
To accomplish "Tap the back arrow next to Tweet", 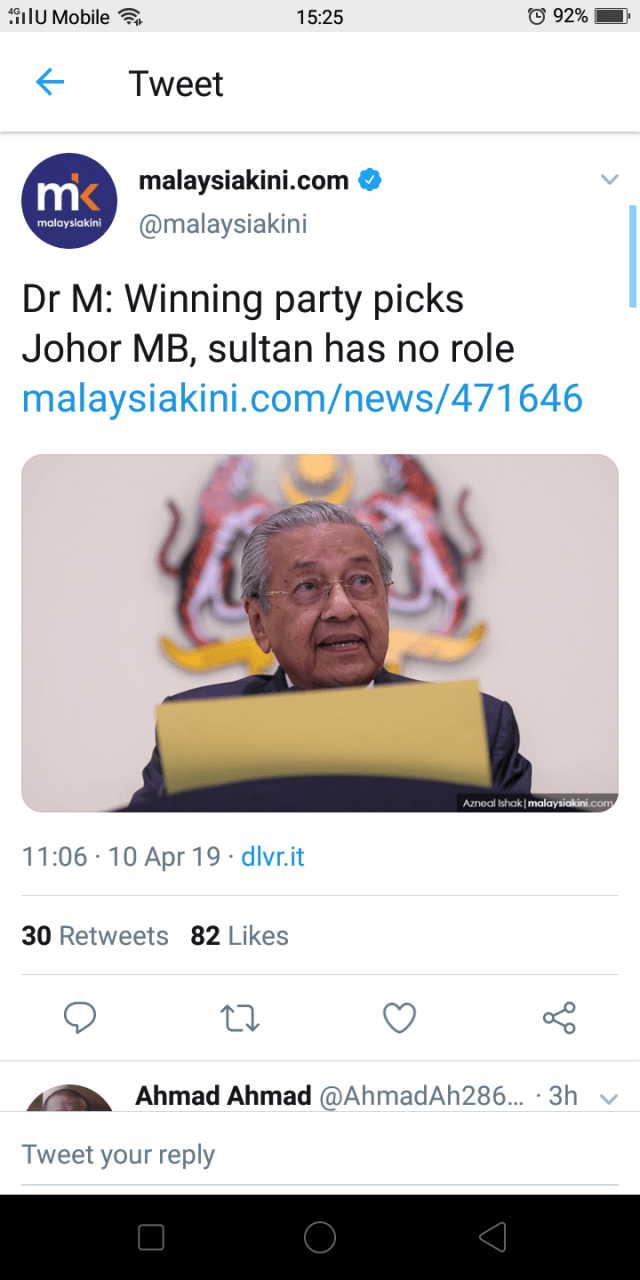I will pos(50,83).
